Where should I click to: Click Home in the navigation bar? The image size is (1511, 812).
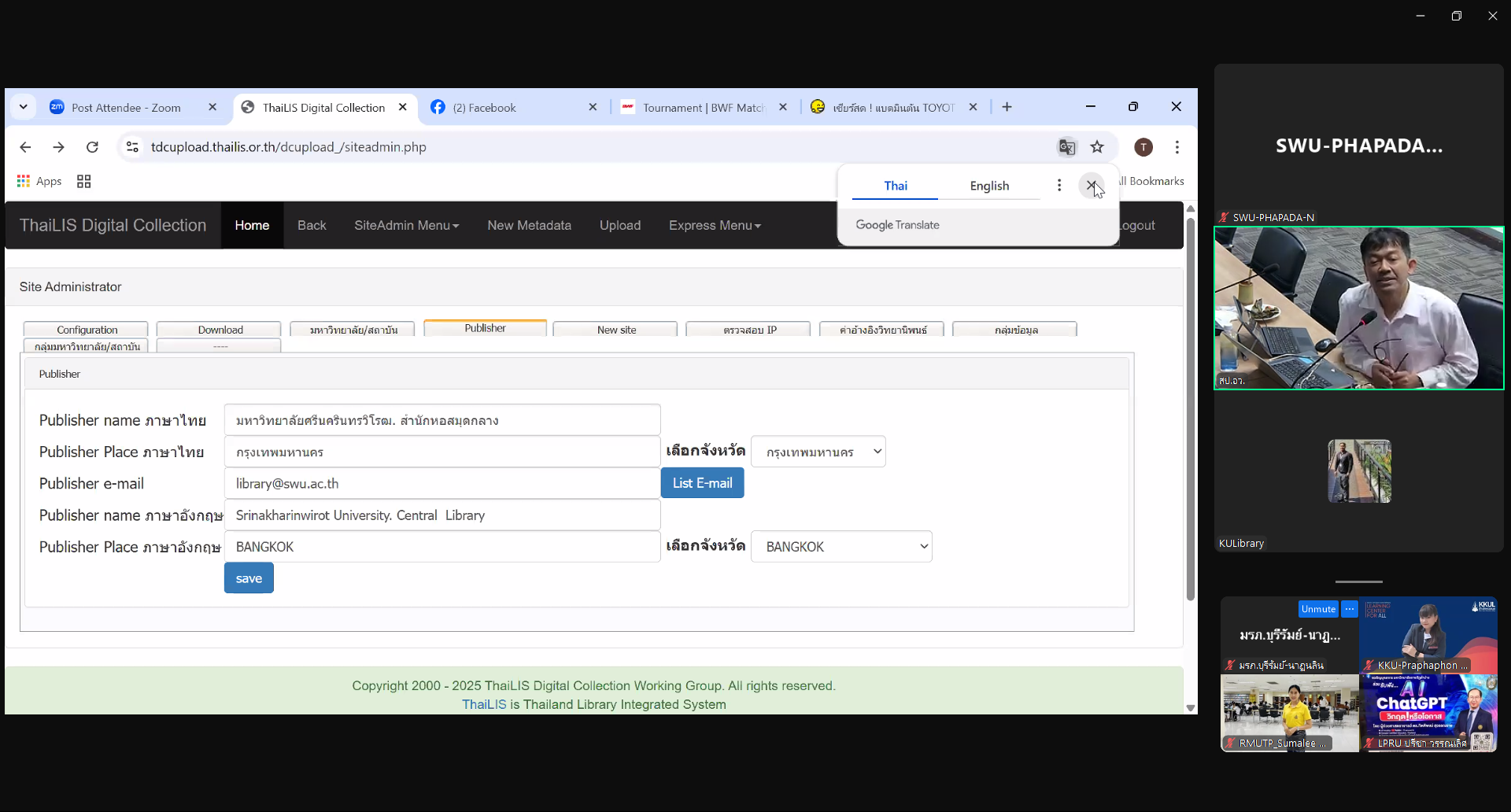253,226
